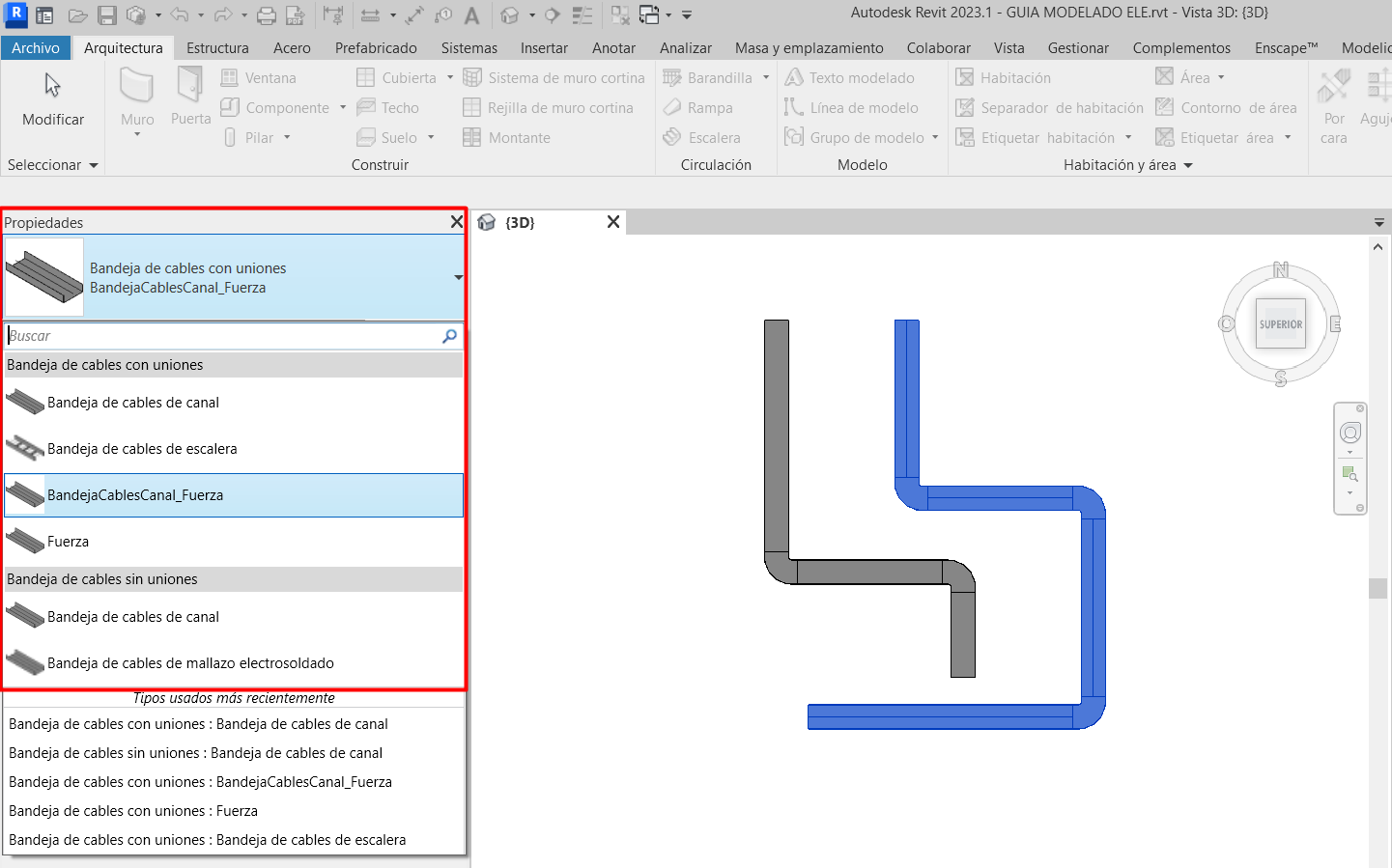The image size is (1392, 868).
Task: Select the Montante tool
Action: (x=506, y=138)
